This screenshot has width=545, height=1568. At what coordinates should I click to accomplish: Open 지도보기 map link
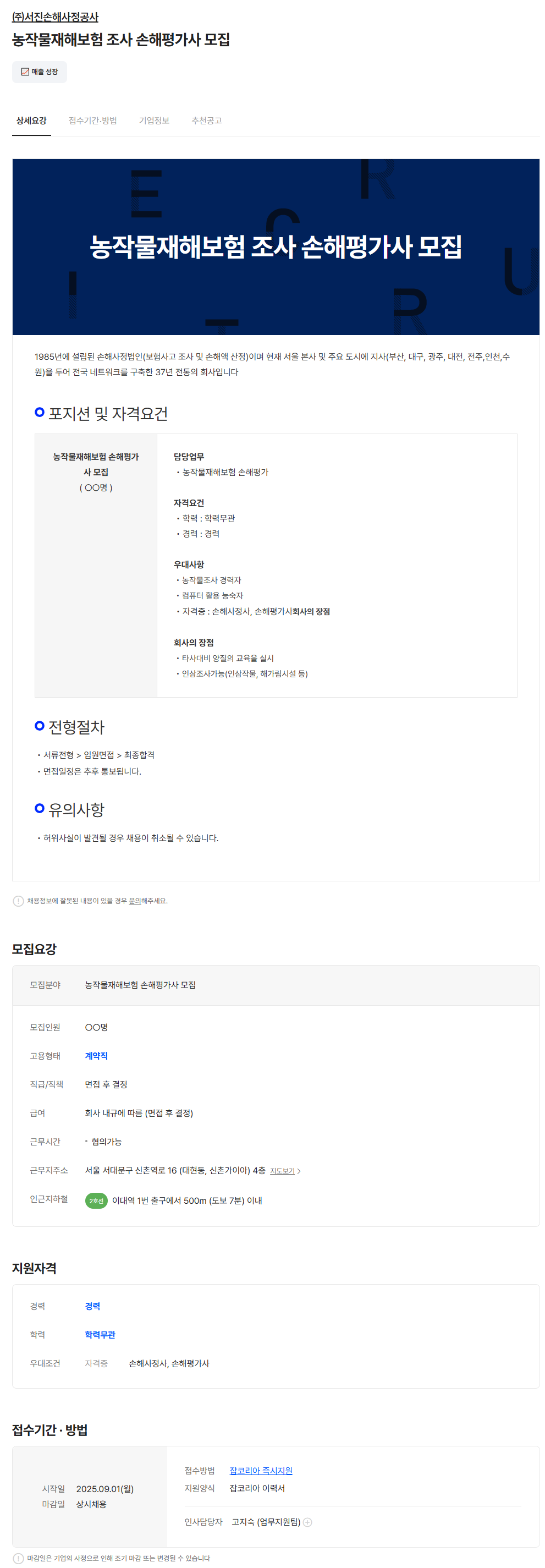(283, 1171)
